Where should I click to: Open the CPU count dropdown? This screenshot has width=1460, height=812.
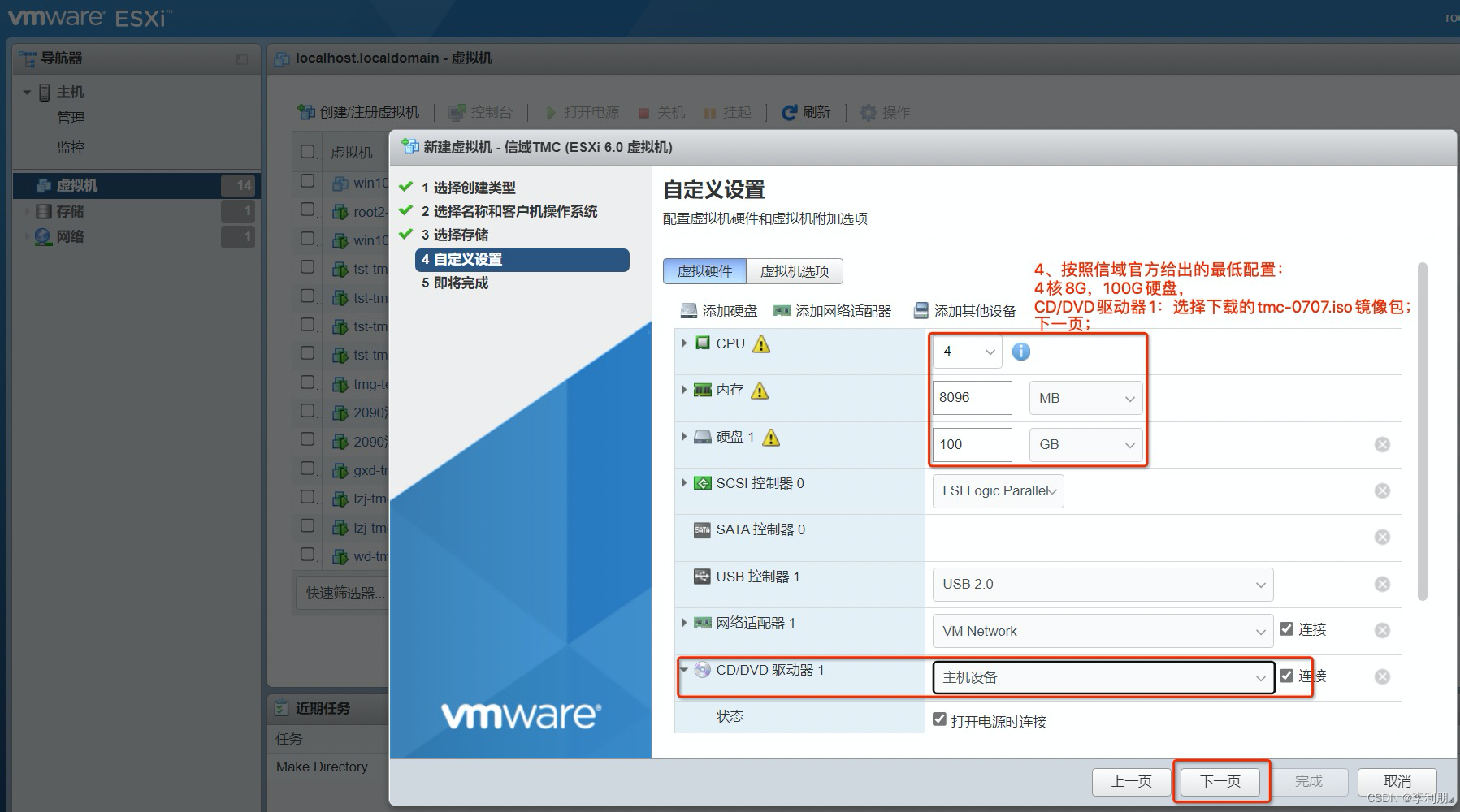click(x=968, y=352)
